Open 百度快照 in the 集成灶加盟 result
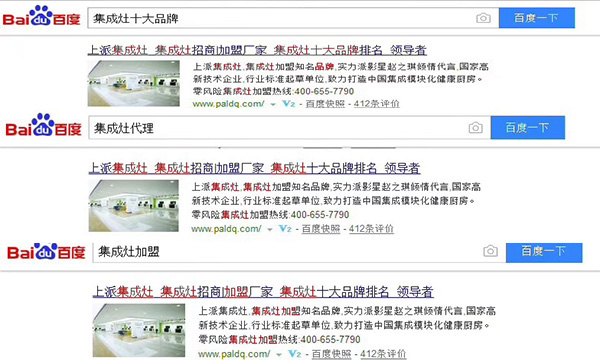 tap(331, 354)
